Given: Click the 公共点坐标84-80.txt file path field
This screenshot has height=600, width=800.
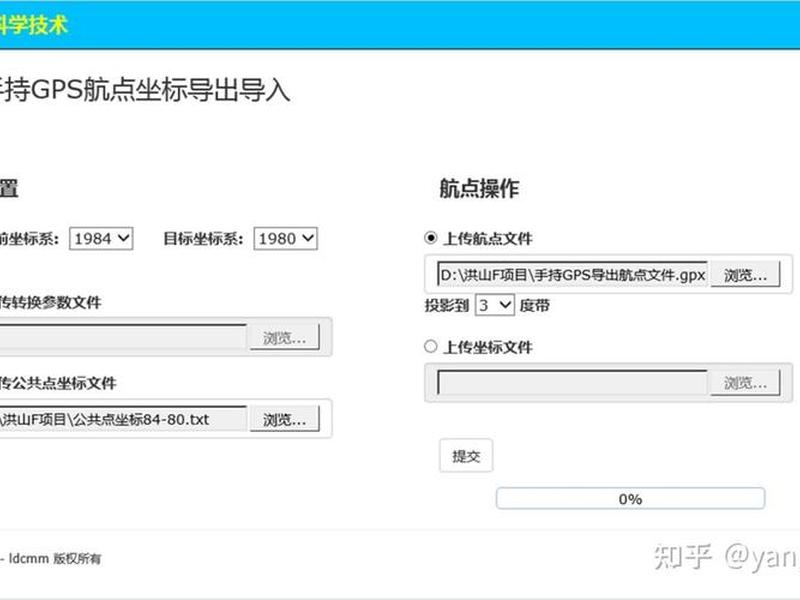Looking at the screenshot, I should pyautogui.click(x=122, y=419).
